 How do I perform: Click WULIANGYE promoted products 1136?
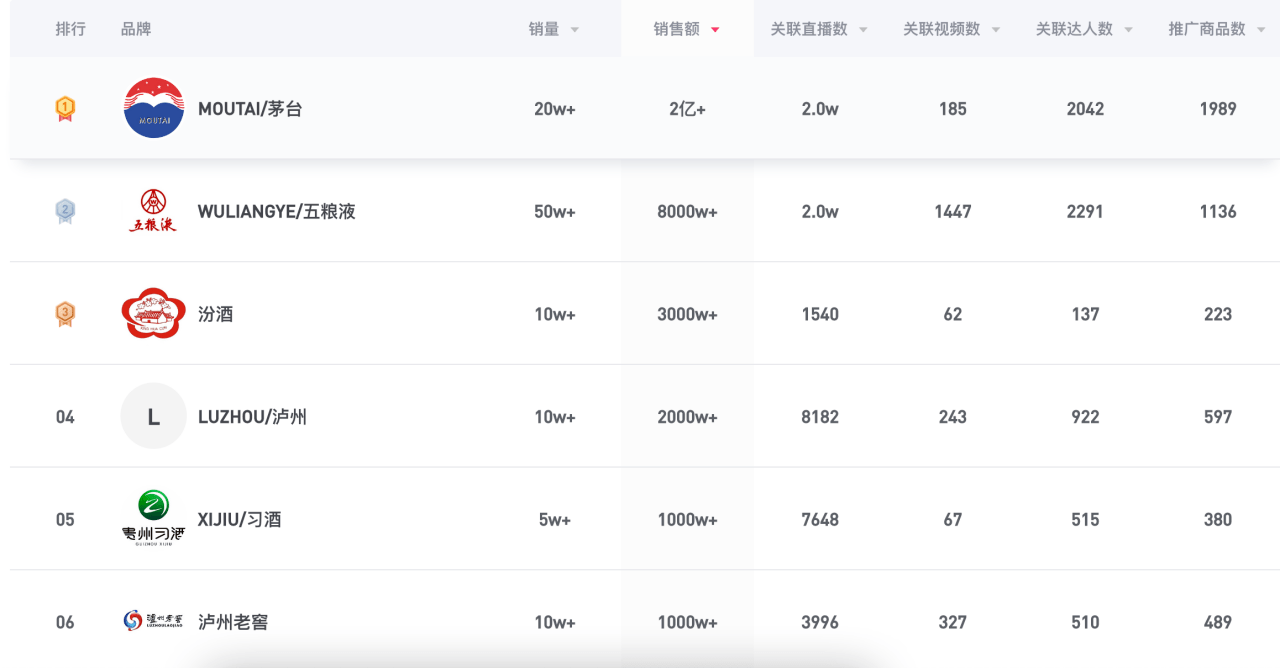click(1218, 212)
